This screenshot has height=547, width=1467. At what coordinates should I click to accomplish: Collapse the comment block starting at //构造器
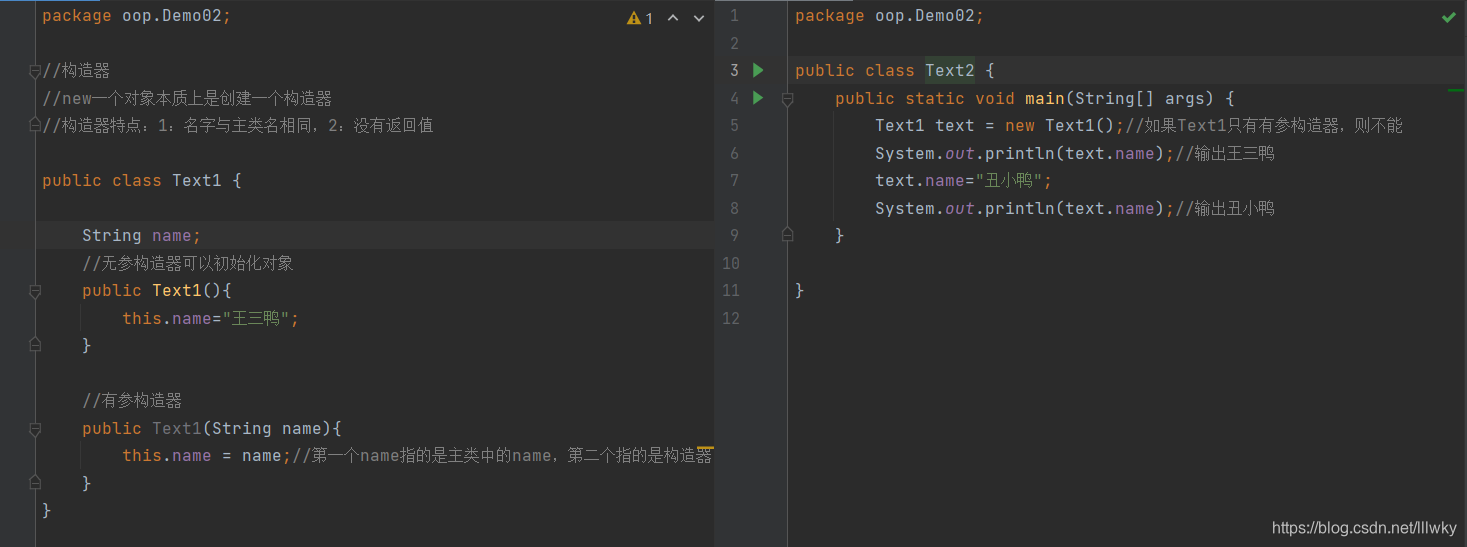[x=35, y=71]
